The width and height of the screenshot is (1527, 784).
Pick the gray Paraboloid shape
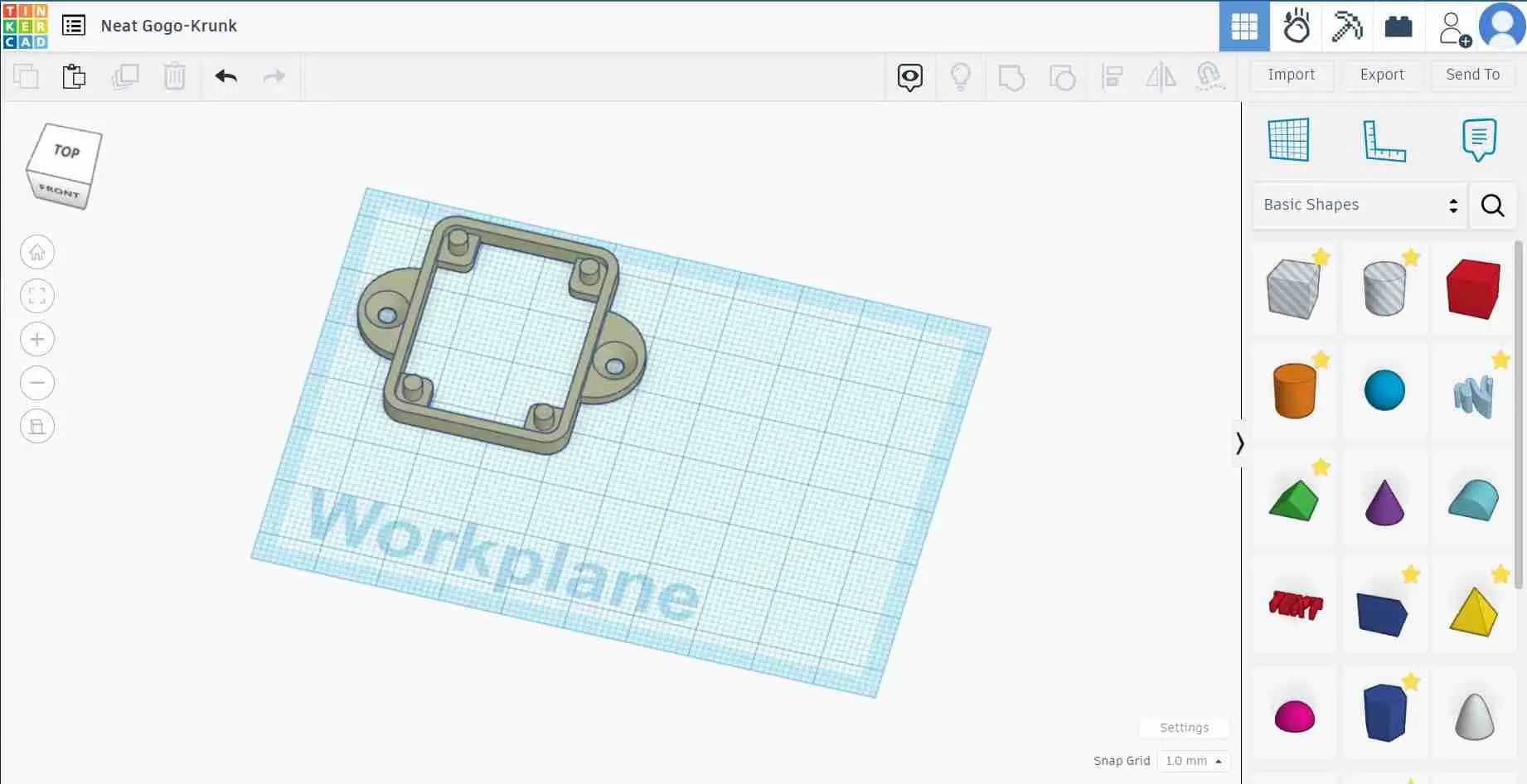(1475, 716)
